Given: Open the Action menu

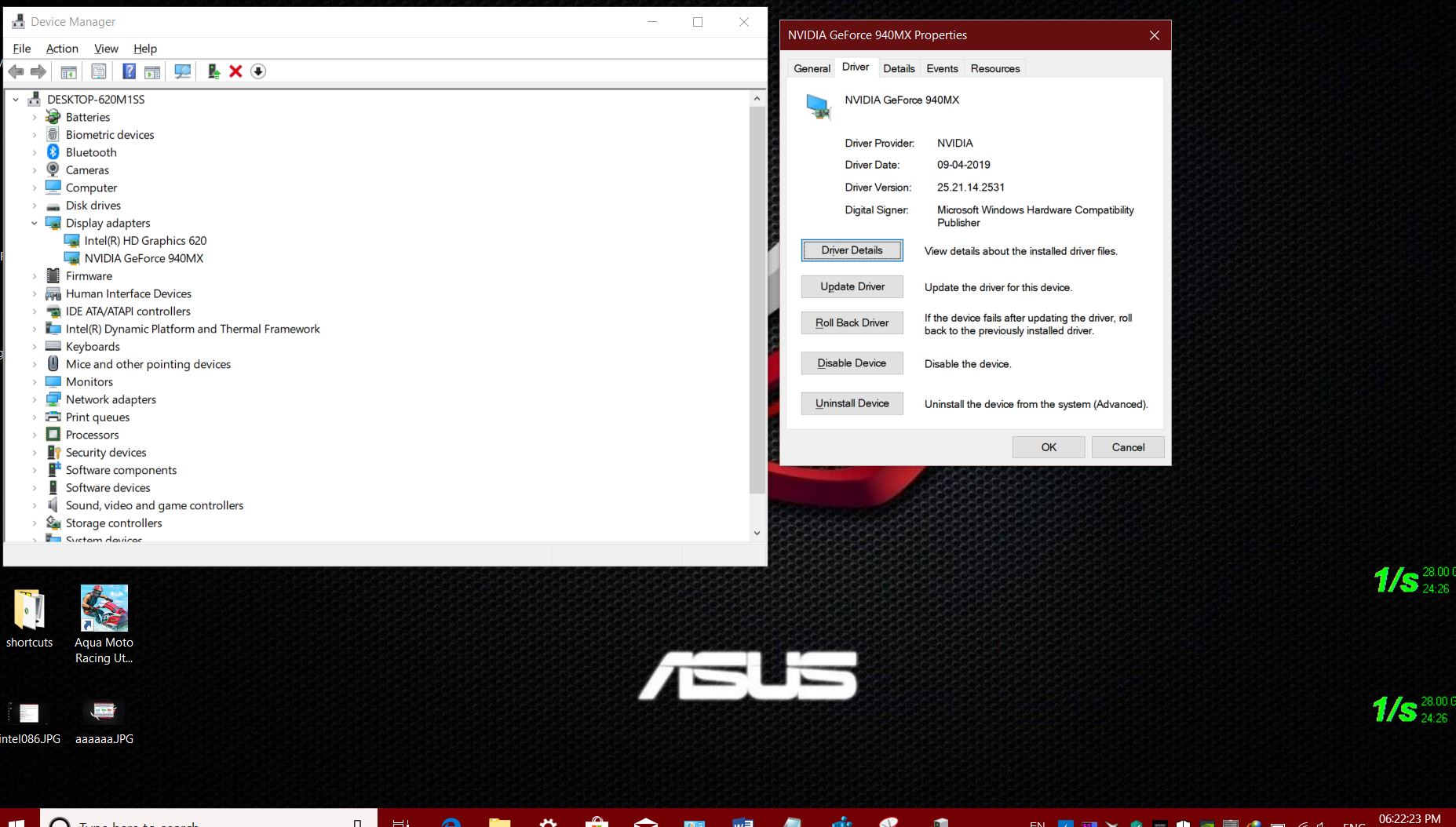Looking at the screenshot, I should point(62,49).
